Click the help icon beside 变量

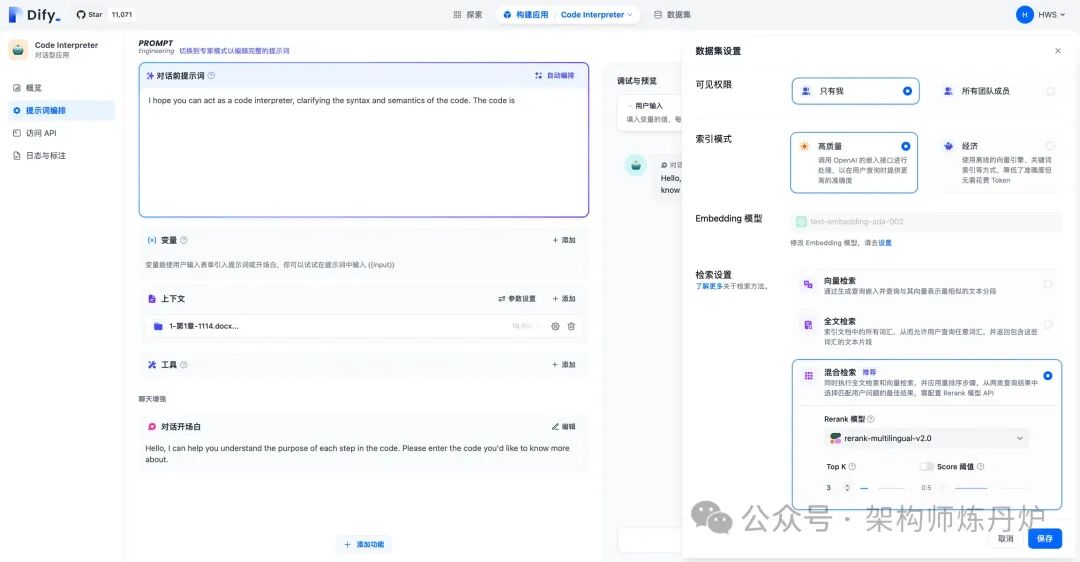[184, 240]
